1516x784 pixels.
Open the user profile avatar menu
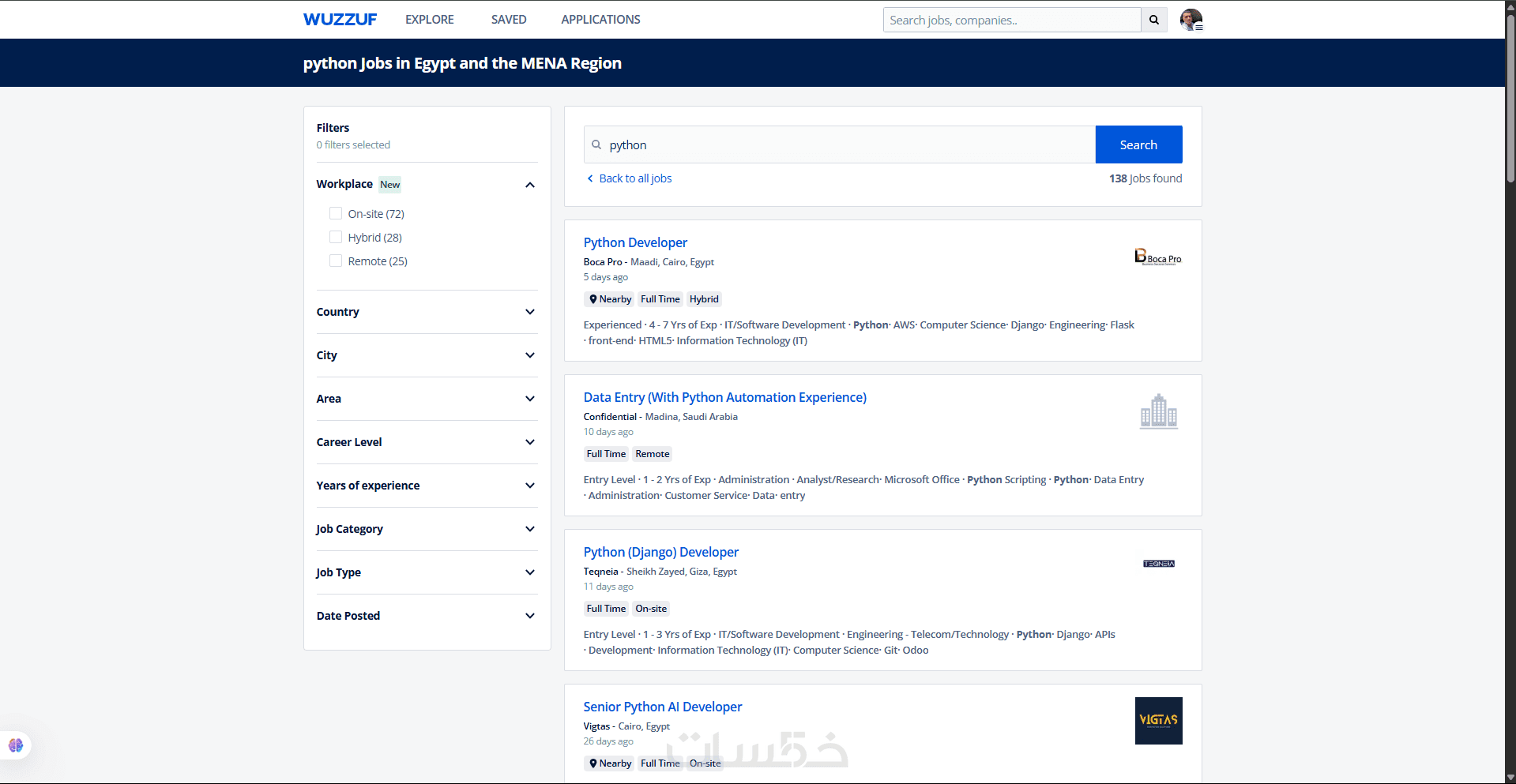point(1191,20)
